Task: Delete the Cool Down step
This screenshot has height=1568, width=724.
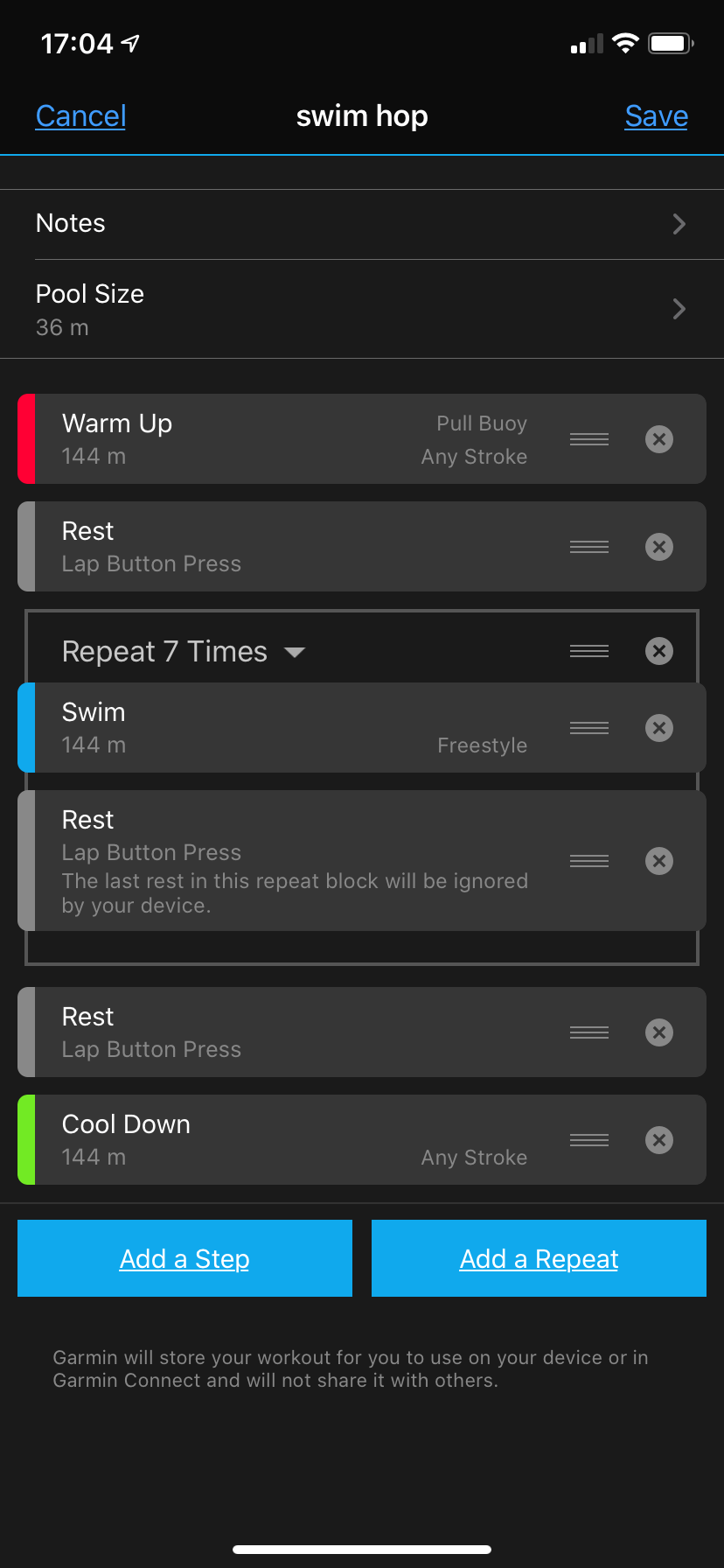Action: [x=659, y=1139]
